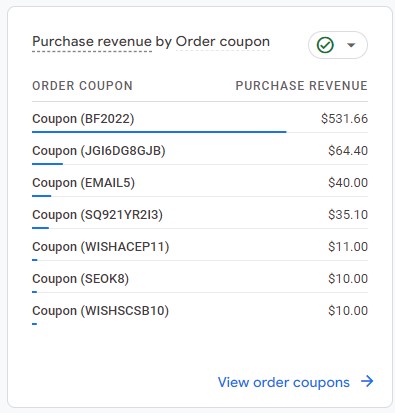The width and height of the screenshot is (395, 413).
Task: Select the Coupon (EMAIL5) entry
Action: coord(200,183)
